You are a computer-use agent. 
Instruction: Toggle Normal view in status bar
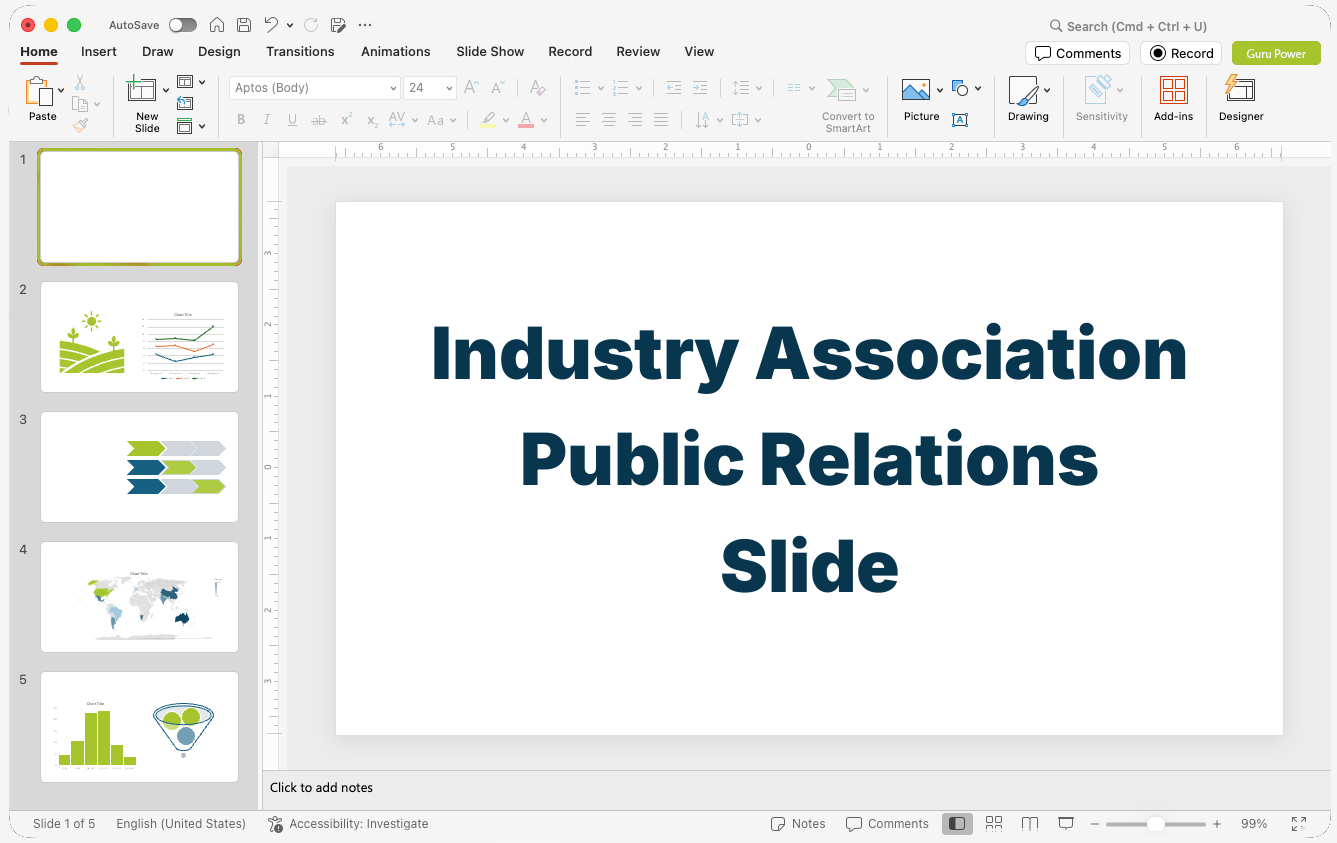(957, 824)
